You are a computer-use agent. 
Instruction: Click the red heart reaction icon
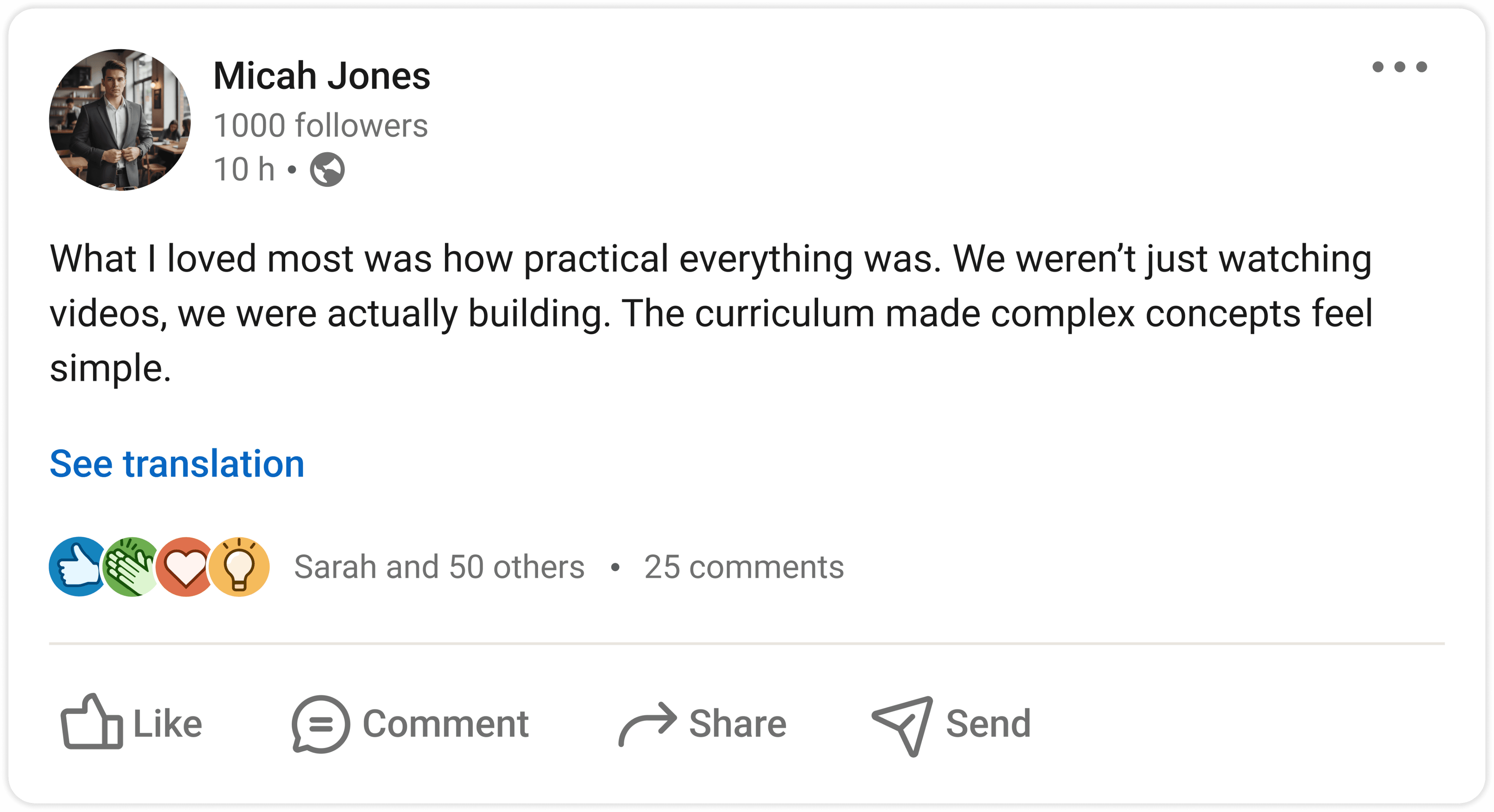[185, 566]
